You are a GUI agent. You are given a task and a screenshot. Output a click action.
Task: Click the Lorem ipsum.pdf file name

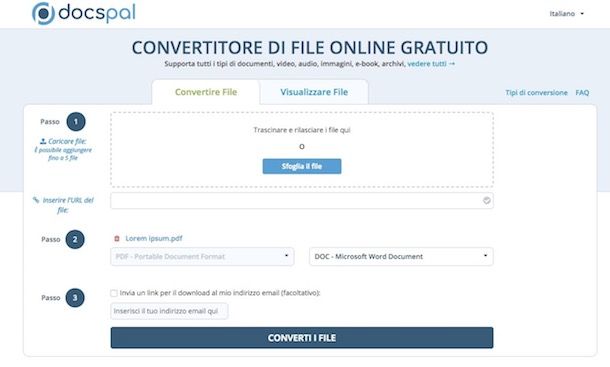click(x=154, y=238)
